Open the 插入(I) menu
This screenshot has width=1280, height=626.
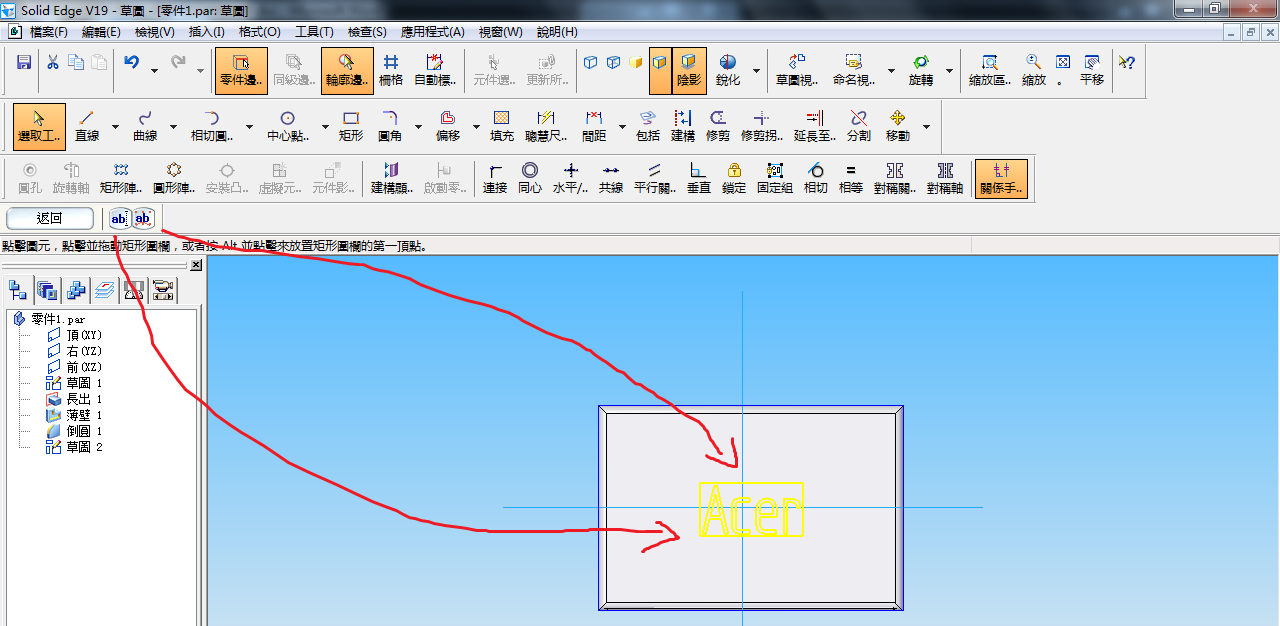pos(207,32)
